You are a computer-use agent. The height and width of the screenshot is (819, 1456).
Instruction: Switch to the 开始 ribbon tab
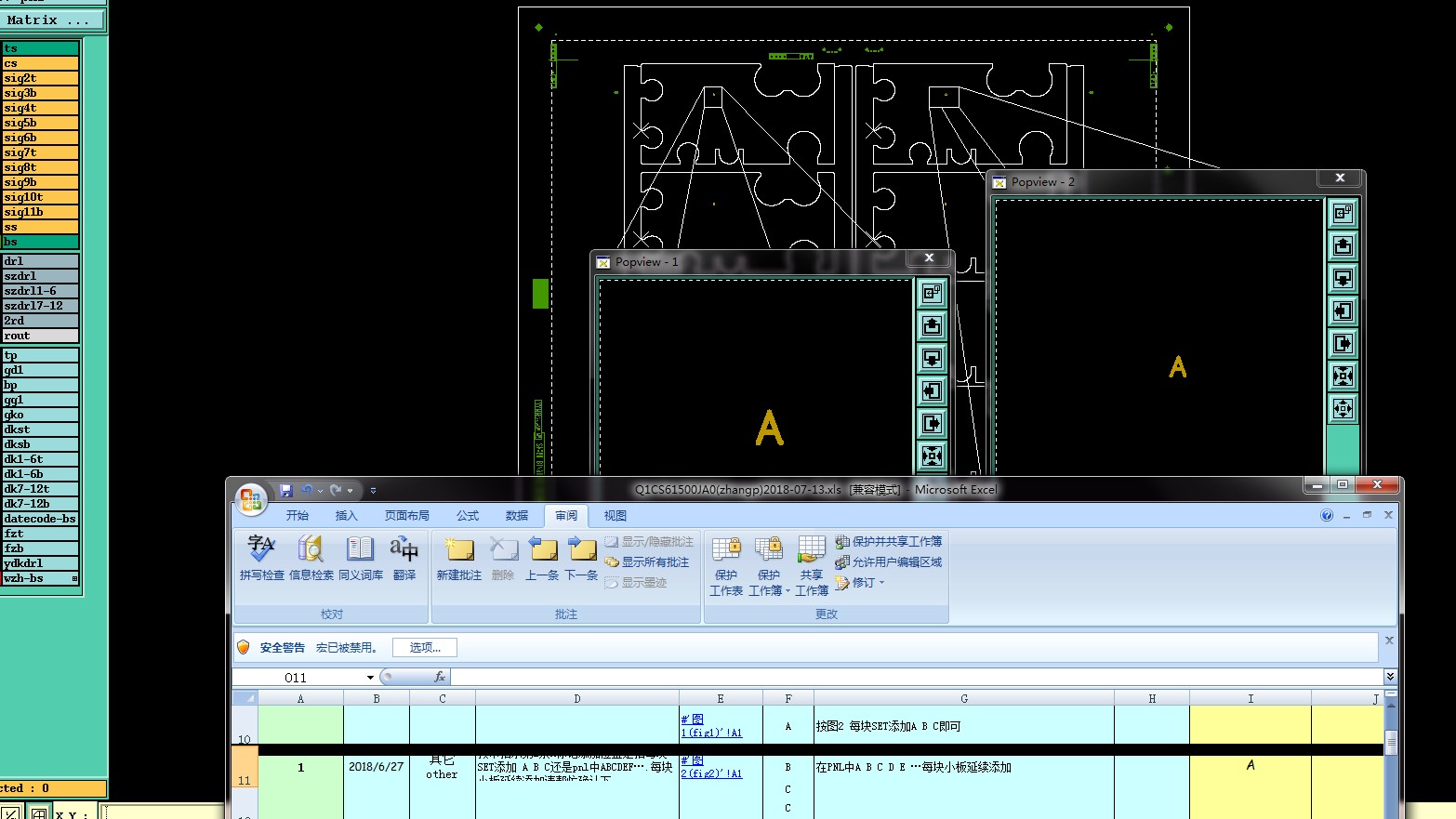coord(298,515)
